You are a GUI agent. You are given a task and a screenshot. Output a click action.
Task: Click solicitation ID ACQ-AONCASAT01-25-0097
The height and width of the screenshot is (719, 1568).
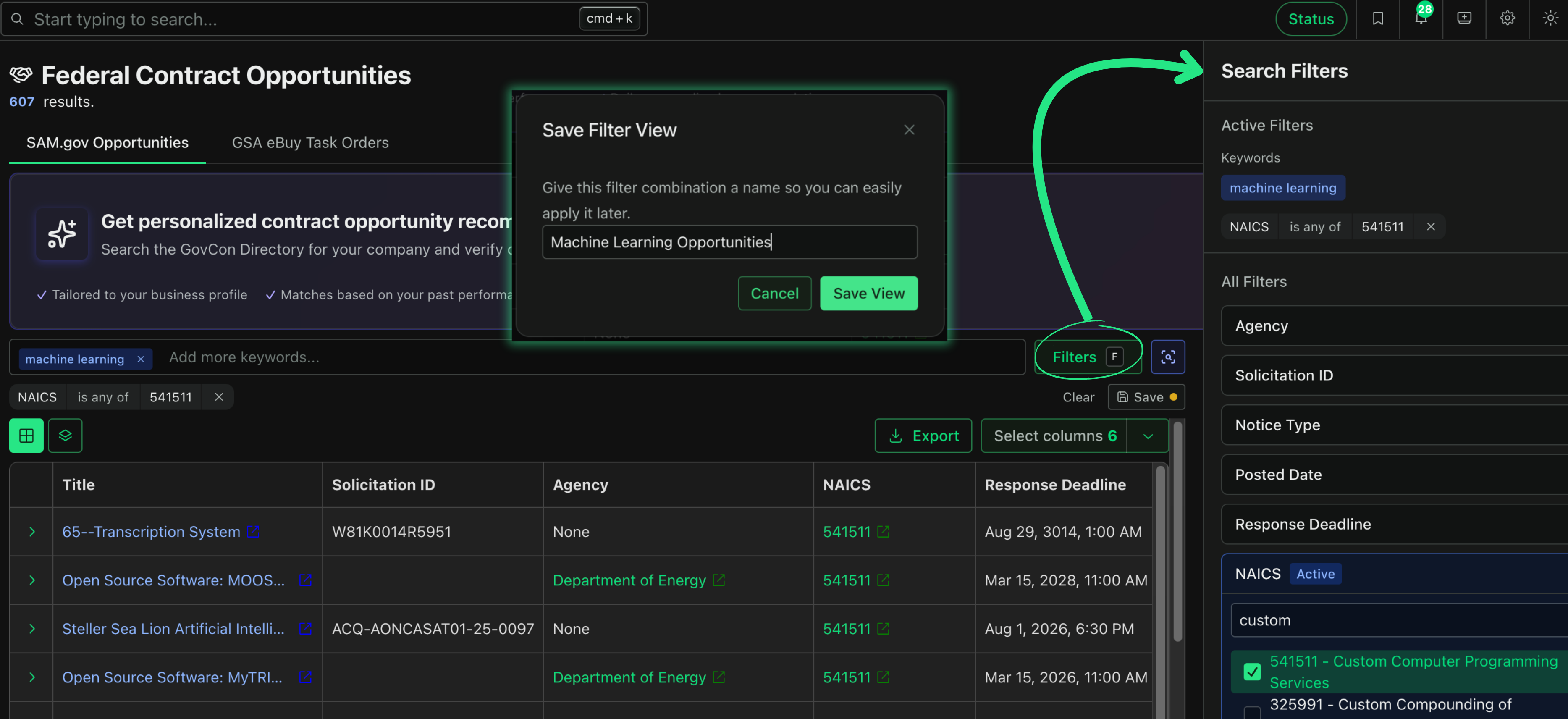[x=433, y=628]
